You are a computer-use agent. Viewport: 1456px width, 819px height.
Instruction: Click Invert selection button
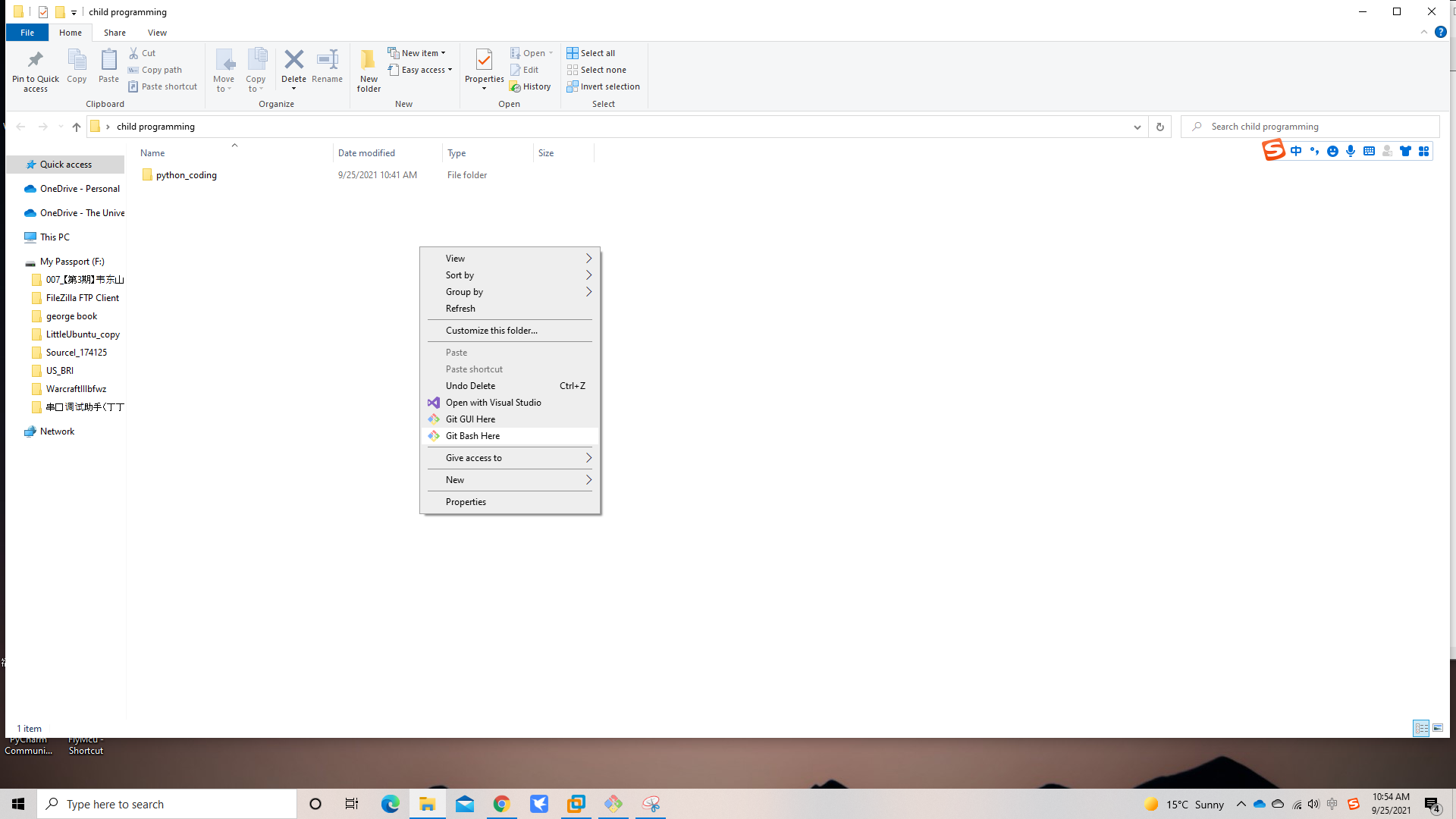(x=603, y=86)
